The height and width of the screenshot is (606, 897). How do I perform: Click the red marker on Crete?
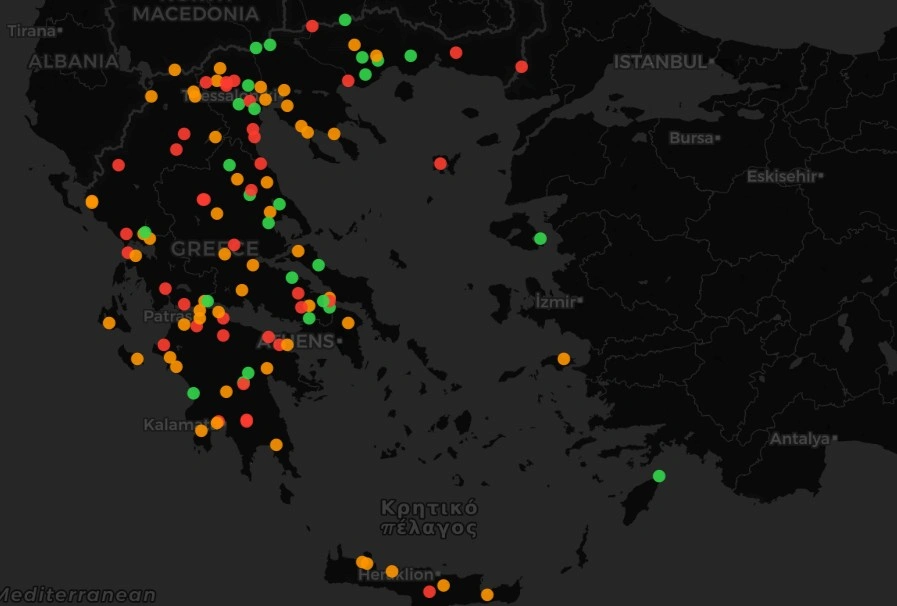(x=429, y=591)
